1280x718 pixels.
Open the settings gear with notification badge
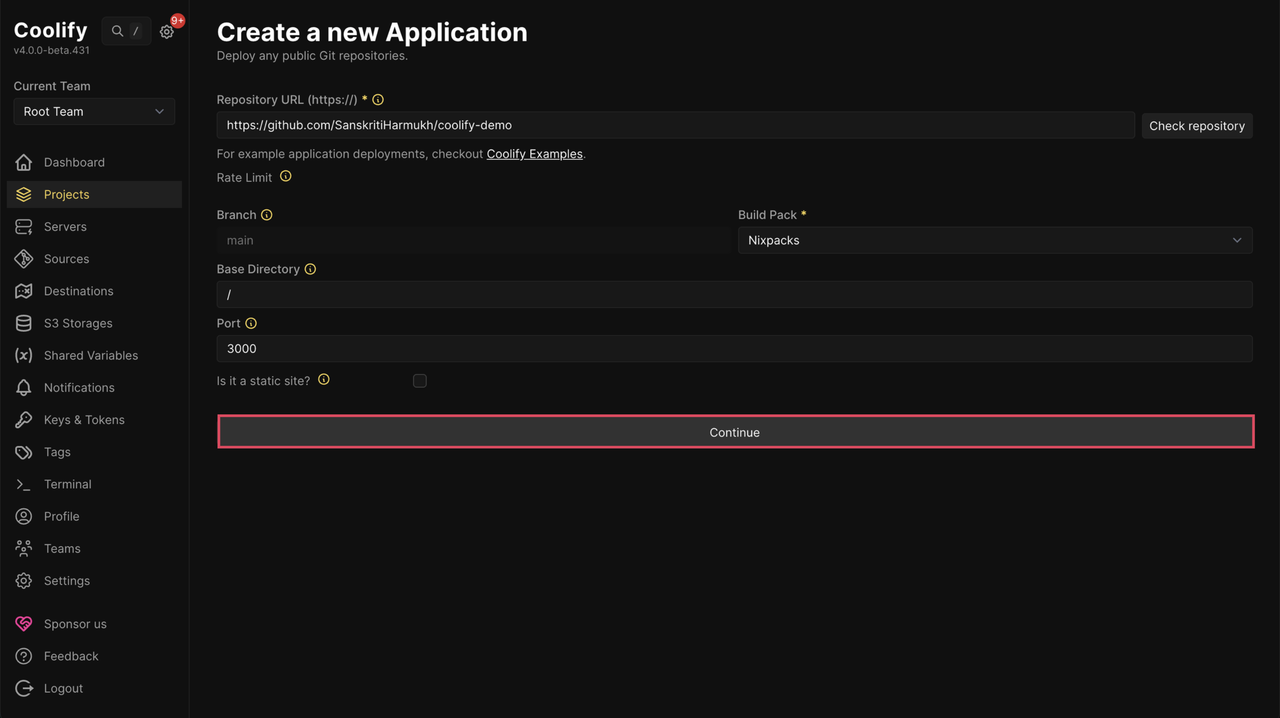(x=167, y=32)
